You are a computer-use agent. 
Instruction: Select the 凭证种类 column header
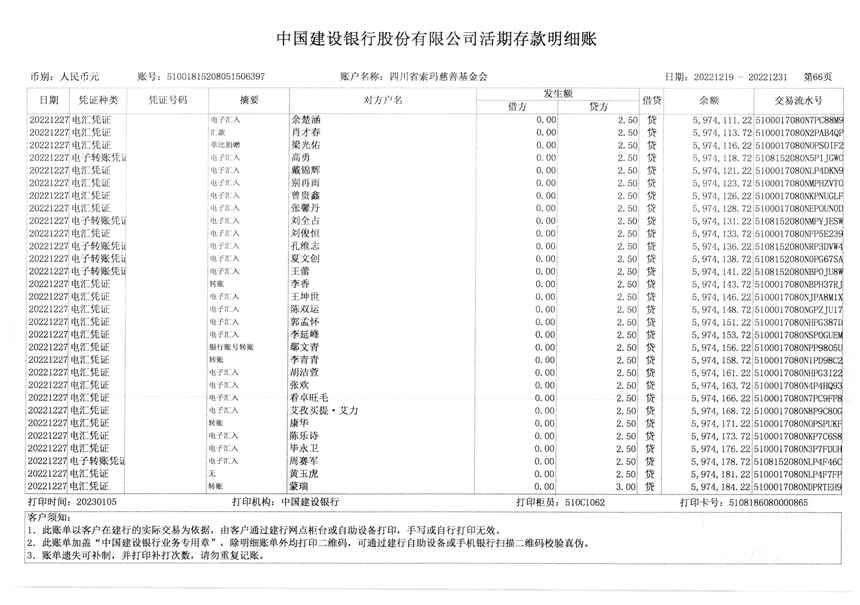pyautogui.click(x=98, y=100)
